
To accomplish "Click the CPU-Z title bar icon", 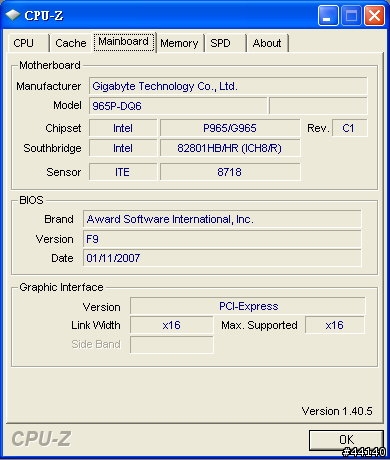I will pos(13,15).
